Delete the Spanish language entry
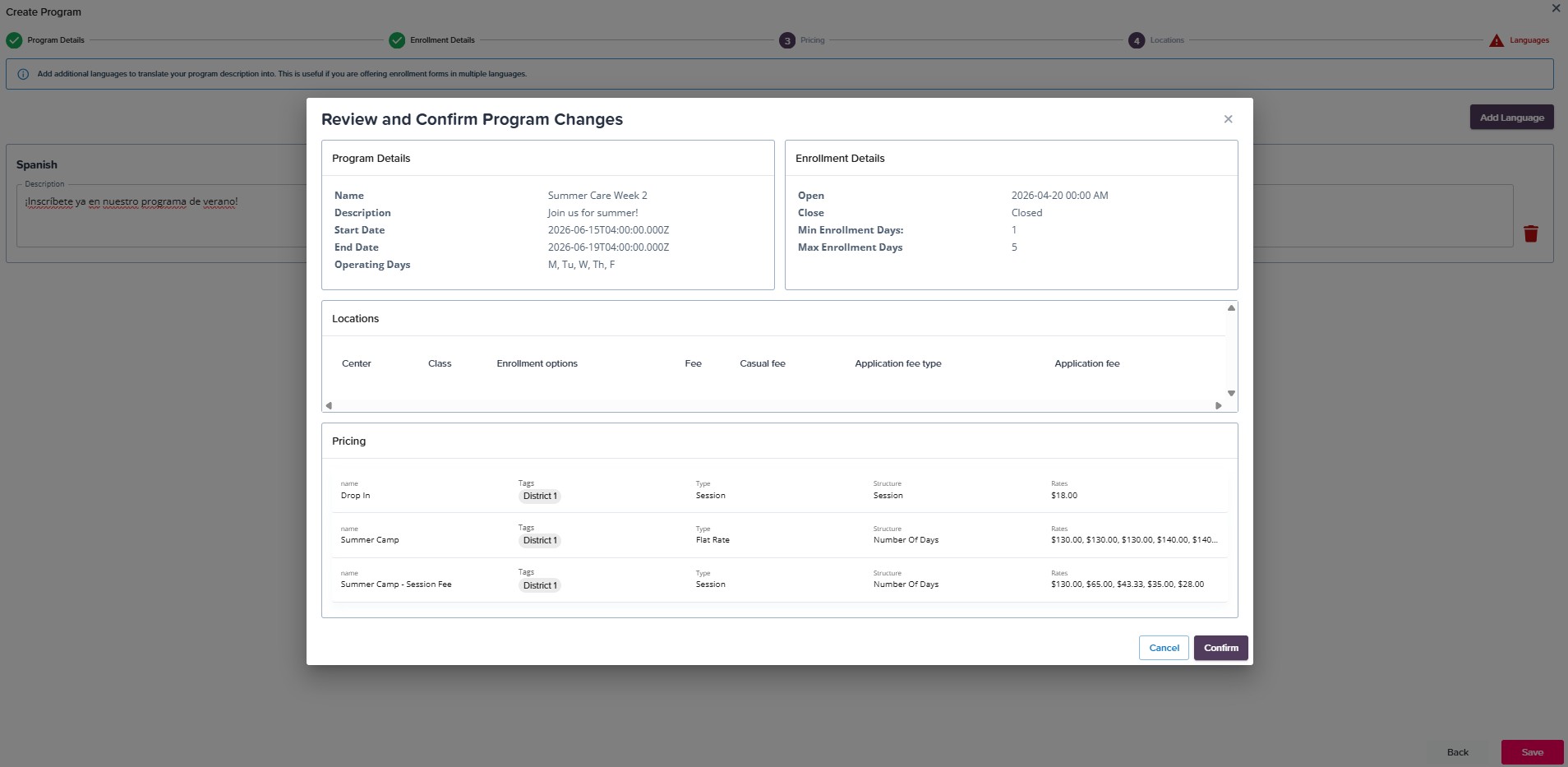Image resolution: width=1568 pixels, height=767 pixels. coord(1530,234)
